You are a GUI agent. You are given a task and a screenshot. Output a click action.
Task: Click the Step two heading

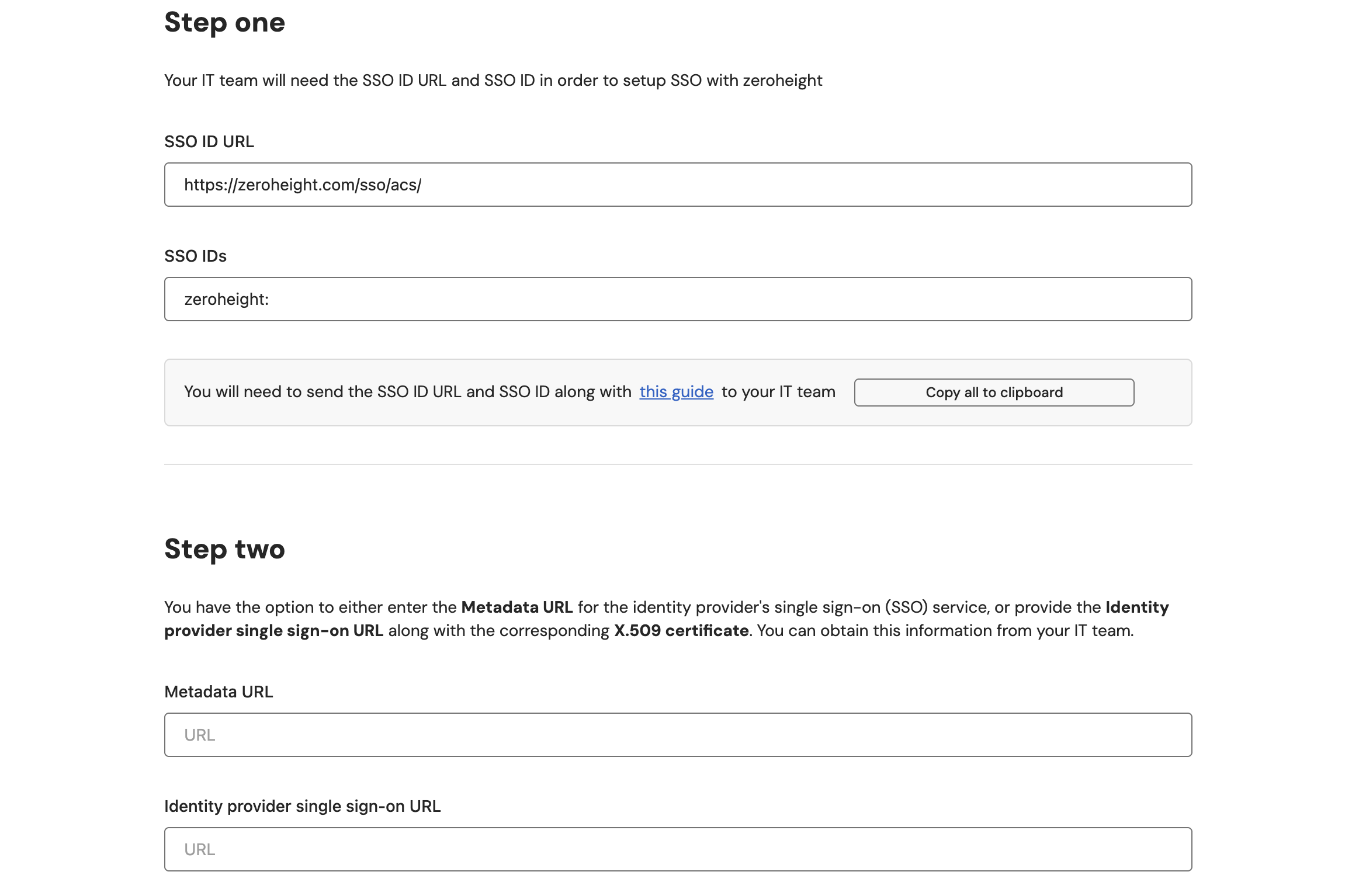click(x=224, y=548)
